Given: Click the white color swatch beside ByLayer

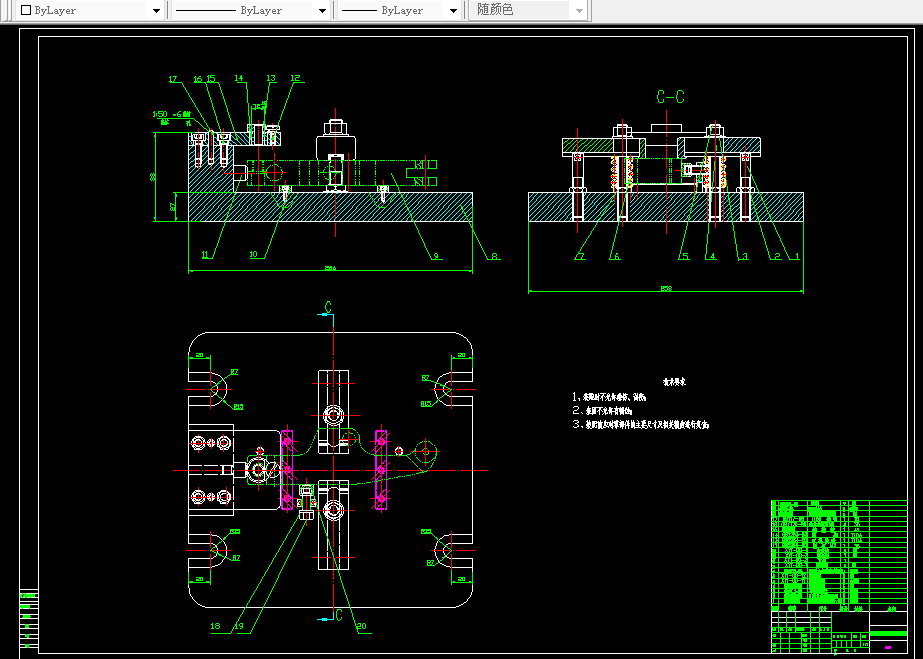Looking at the screenshot, I should tap(26, 10).
